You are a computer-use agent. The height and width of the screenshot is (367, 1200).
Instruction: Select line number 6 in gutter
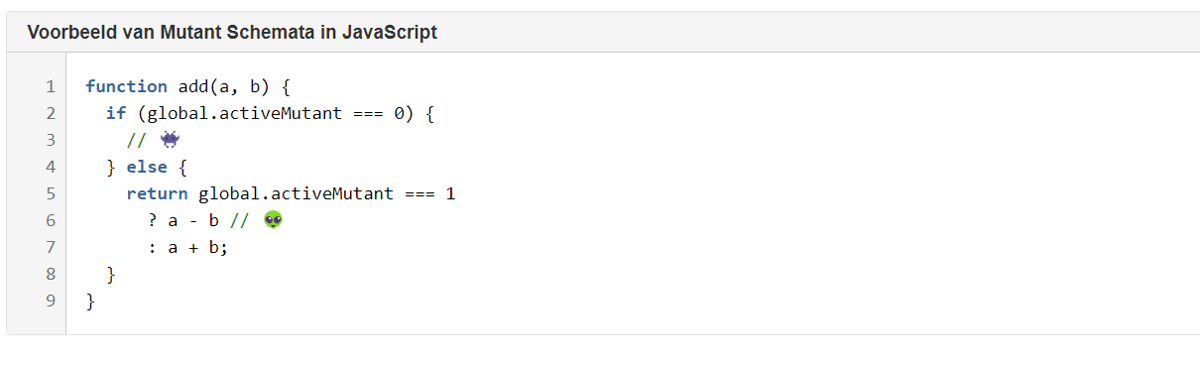pos(50,220)
